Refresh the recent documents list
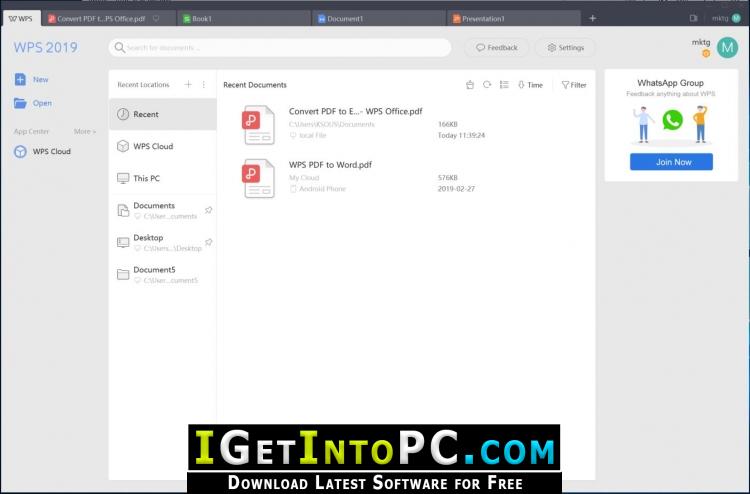The width and height of the screenshot is (750, 494). click(x=487, y=84)
